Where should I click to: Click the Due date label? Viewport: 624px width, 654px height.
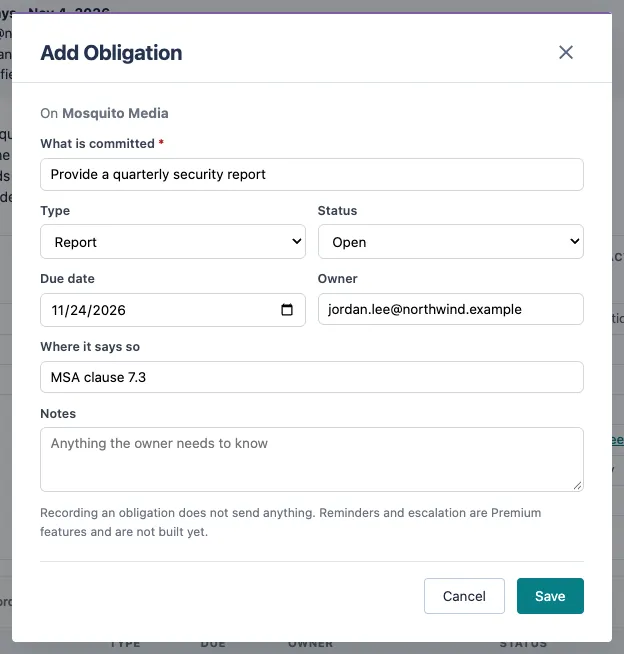click(68, 279)
